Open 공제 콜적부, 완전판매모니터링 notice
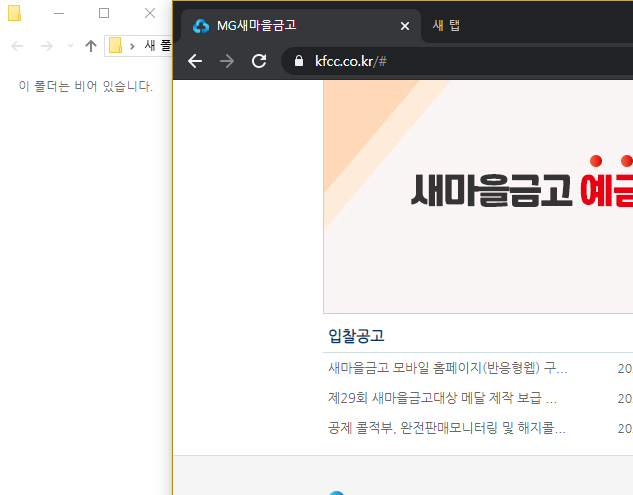Screen dimensions: 633x495 (446, 428)
